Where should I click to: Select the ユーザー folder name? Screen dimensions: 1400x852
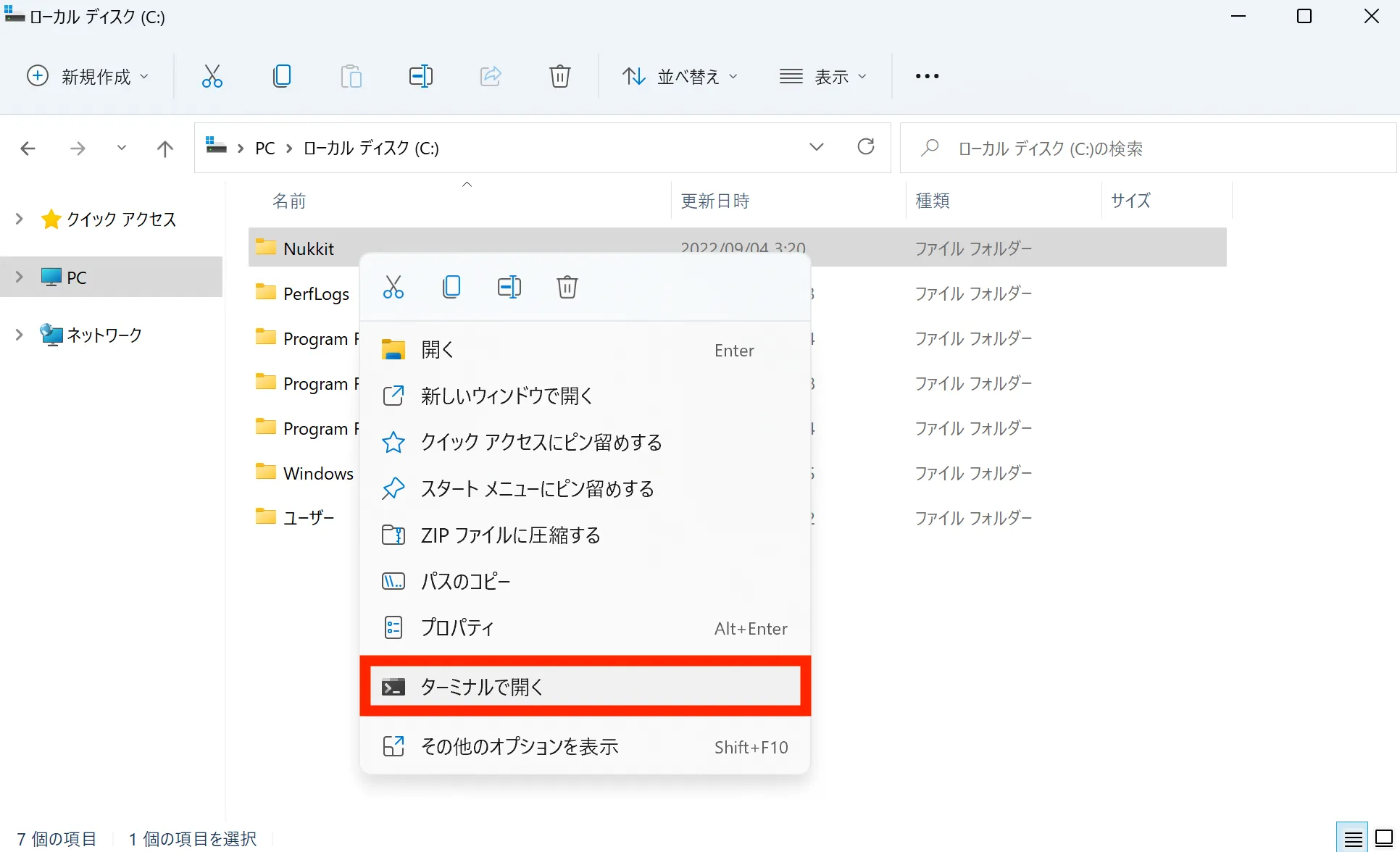[309, 518]
